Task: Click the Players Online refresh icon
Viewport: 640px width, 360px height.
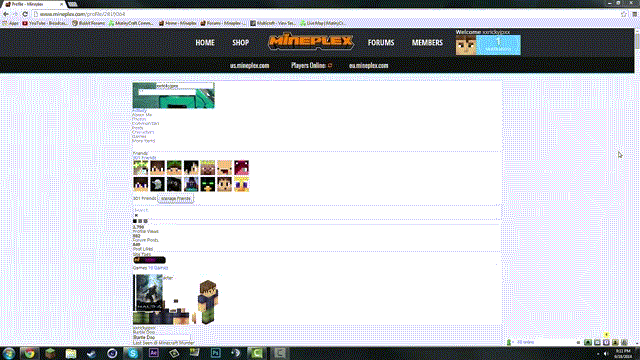Action: (x=330, y=65)
